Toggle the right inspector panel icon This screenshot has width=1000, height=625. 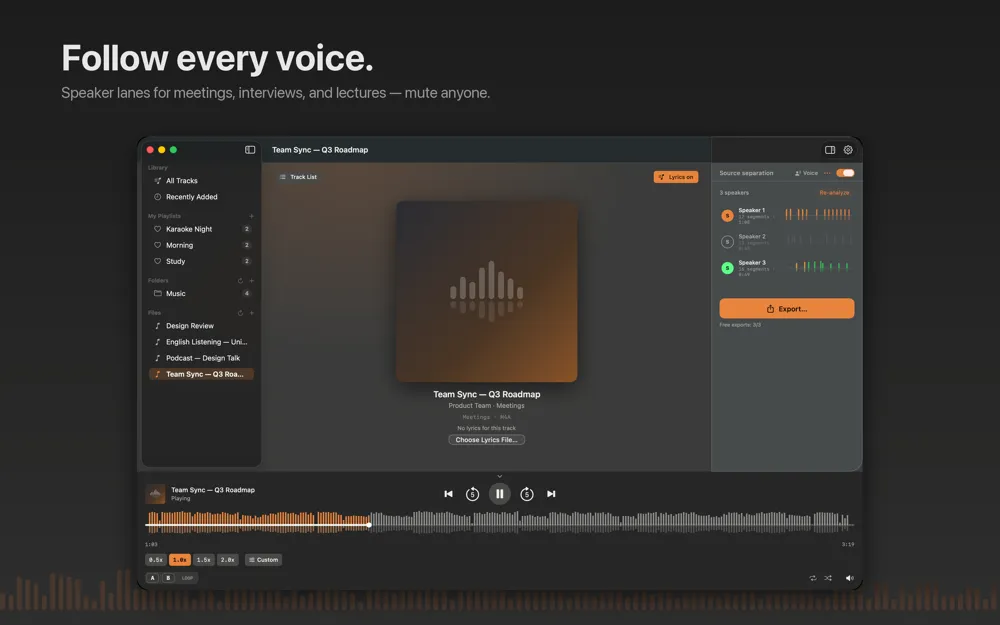tap(830, 150)
